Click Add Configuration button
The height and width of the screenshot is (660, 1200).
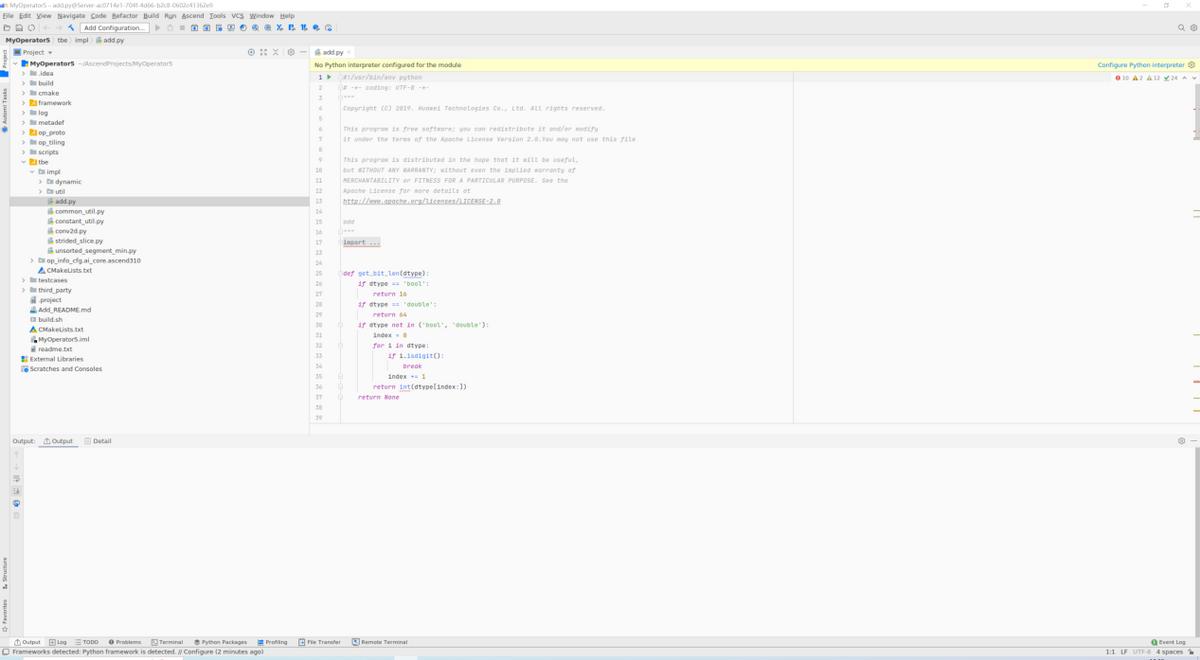pos(114,28)
